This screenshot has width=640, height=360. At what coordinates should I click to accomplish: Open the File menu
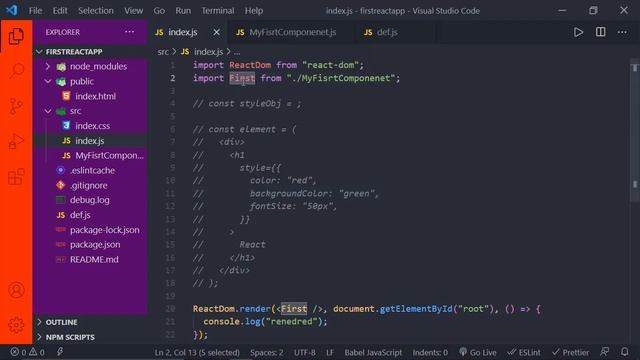point(35,11)
